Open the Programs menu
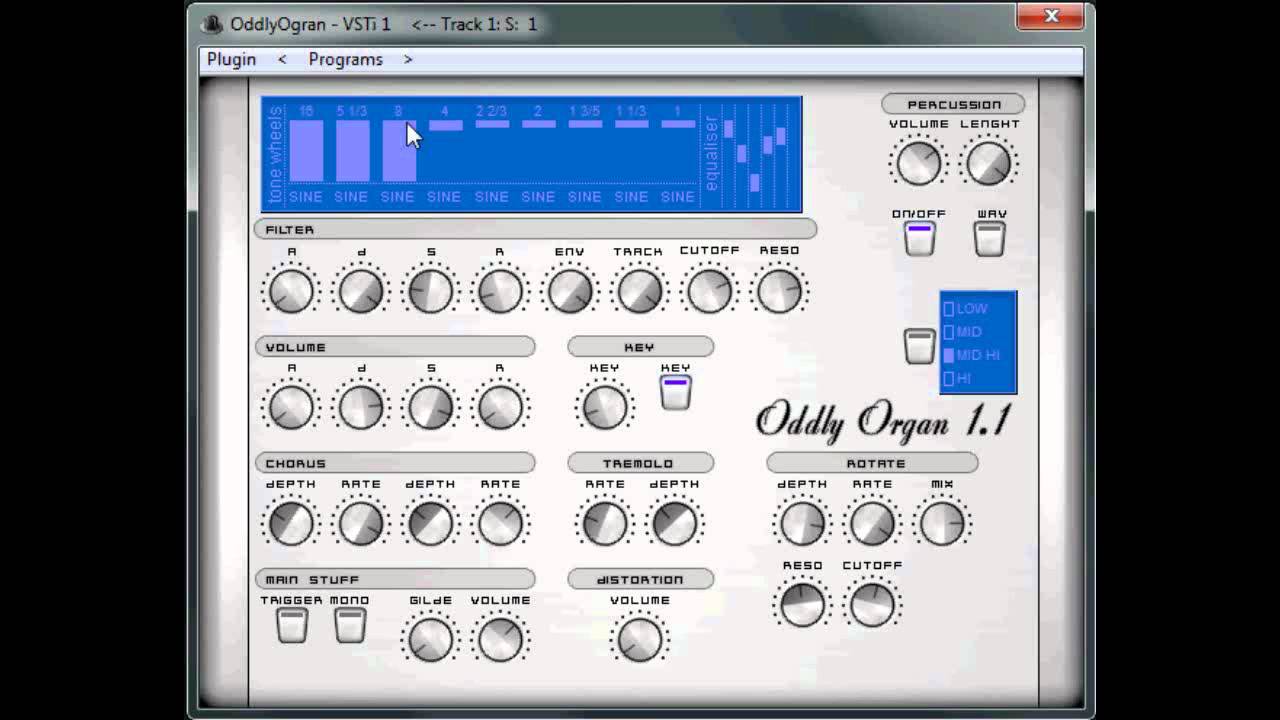 point(345,59)
